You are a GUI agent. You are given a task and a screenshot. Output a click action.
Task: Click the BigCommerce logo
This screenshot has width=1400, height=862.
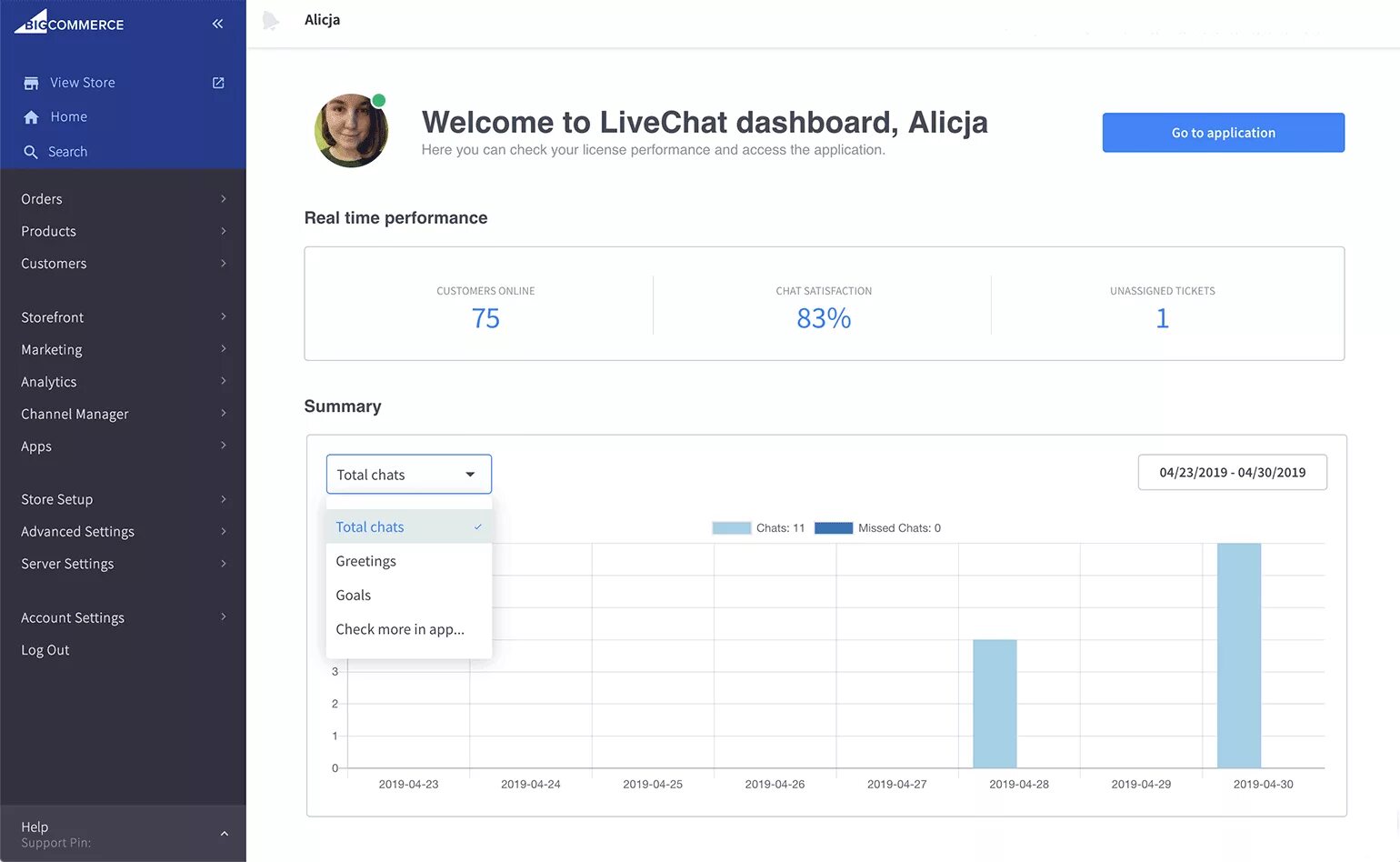point(69,23)
